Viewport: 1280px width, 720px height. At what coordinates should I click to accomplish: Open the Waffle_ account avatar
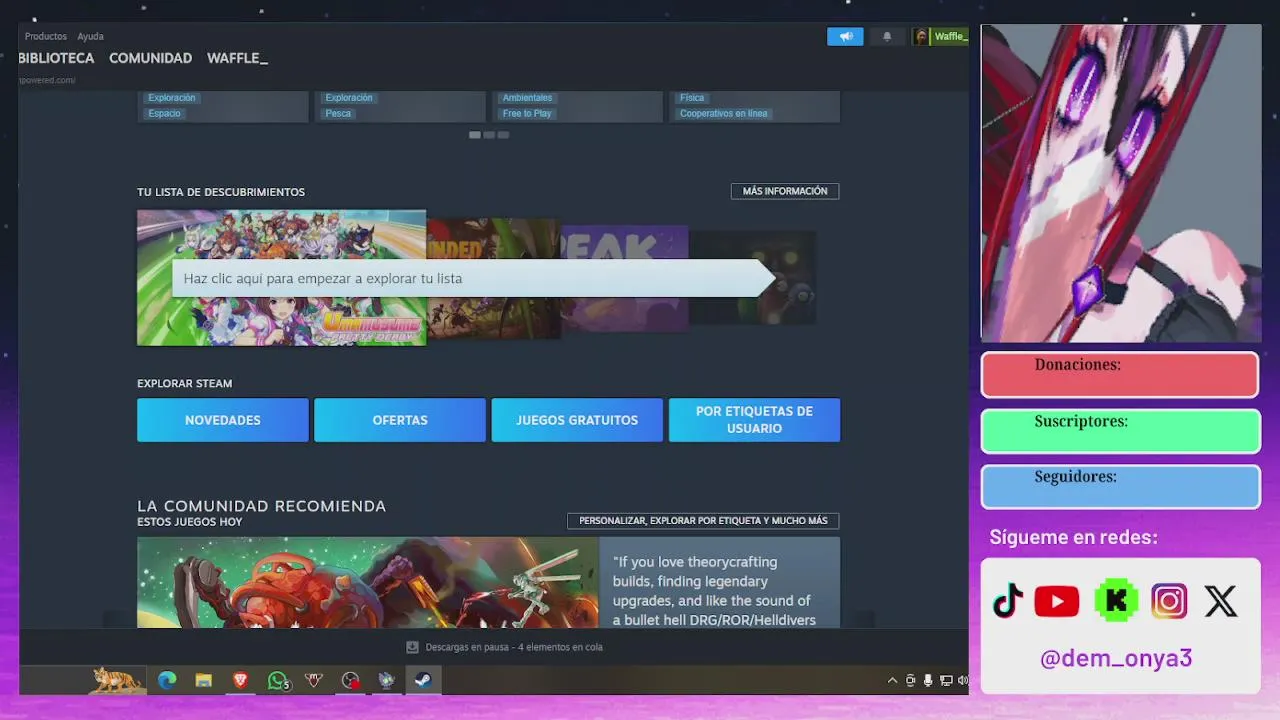tap(921, 37)
